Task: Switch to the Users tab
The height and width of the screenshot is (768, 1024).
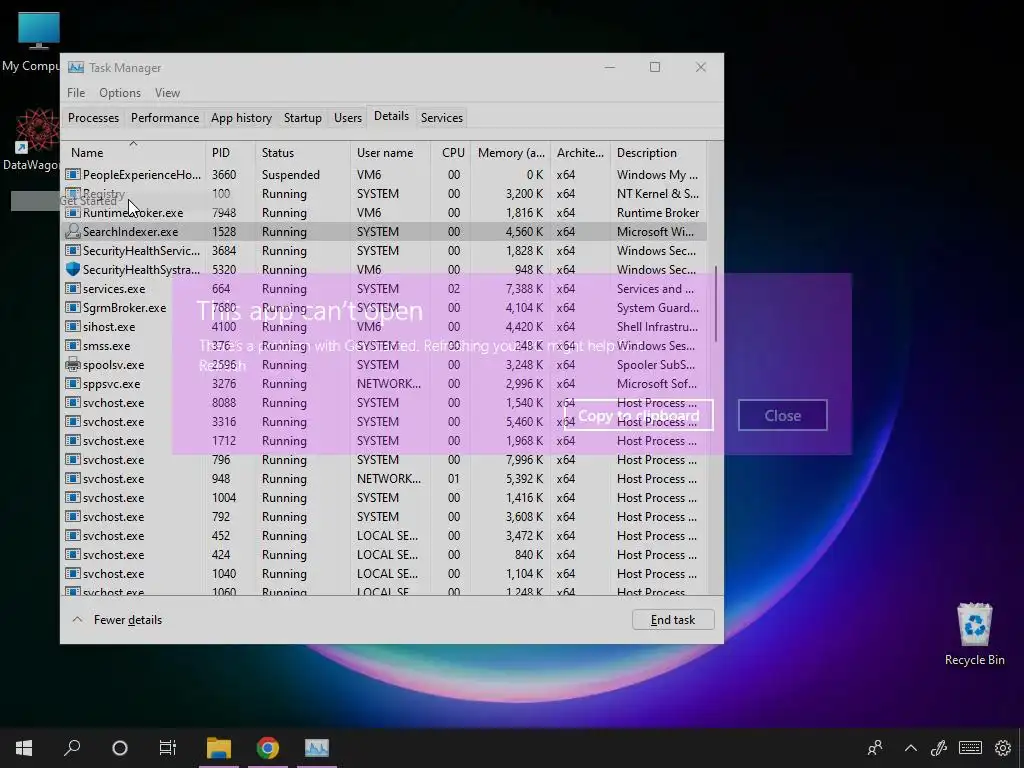Action: coord(347,118)
